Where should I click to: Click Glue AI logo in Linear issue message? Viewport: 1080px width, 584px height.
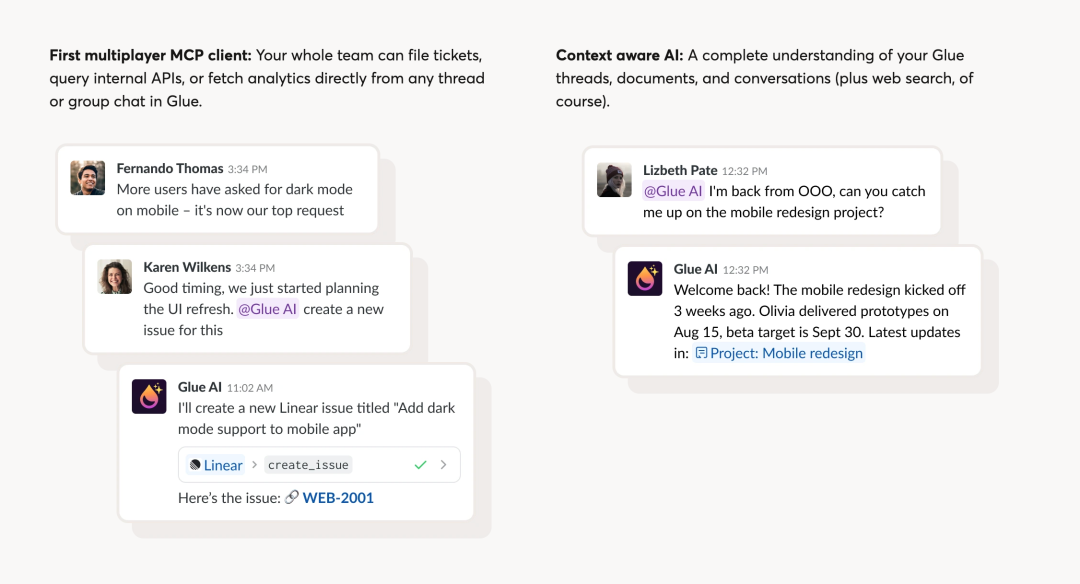[x=149, y=397]
